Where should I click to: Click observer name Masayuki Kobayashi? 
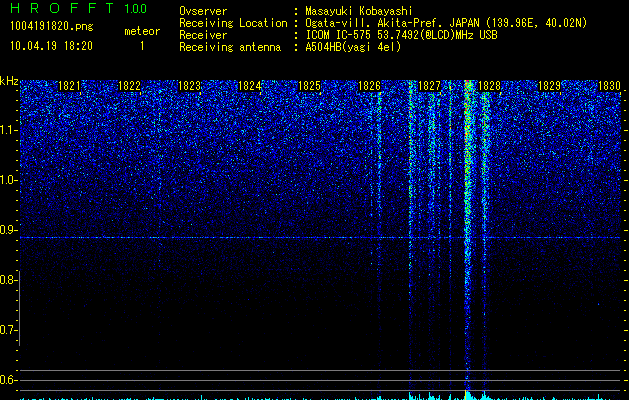(359, 11)
